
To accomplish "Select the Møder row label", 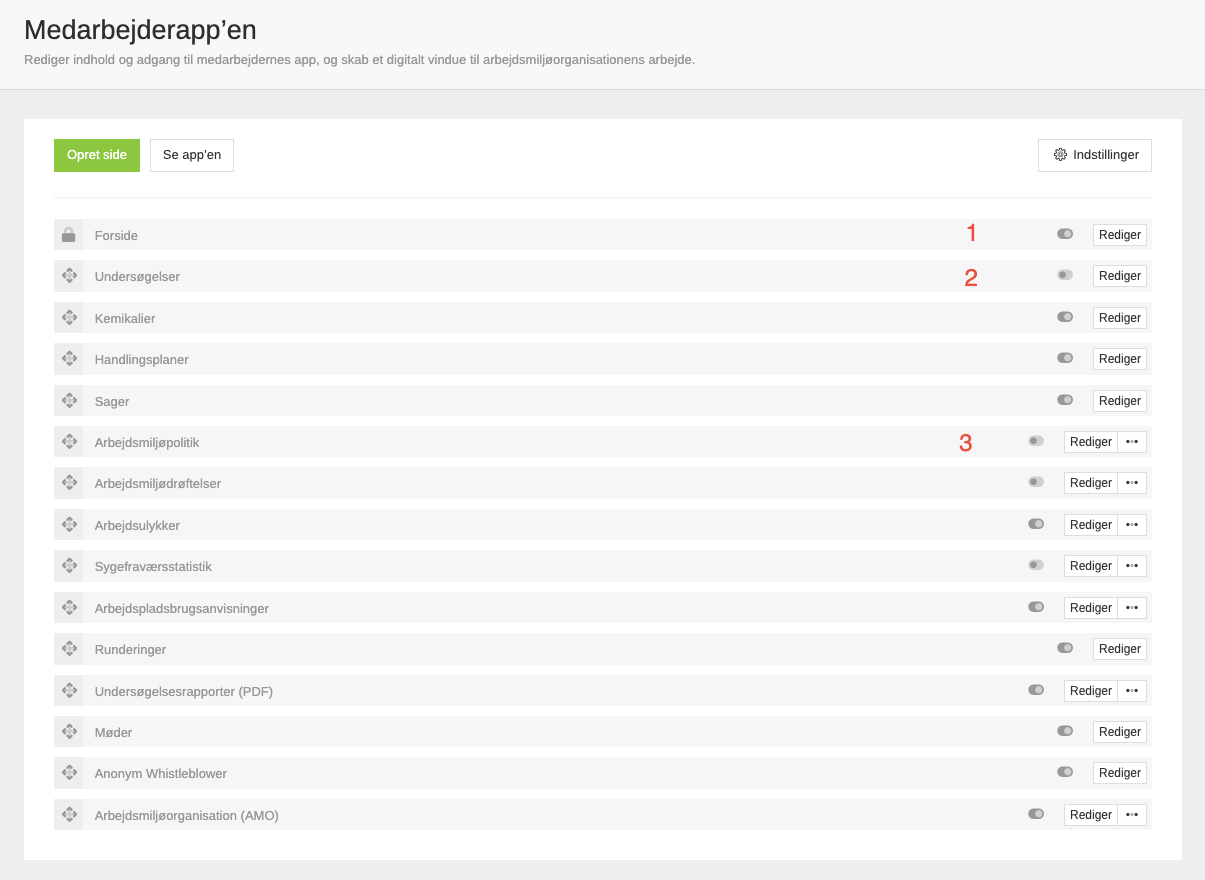I will [113, 733].
